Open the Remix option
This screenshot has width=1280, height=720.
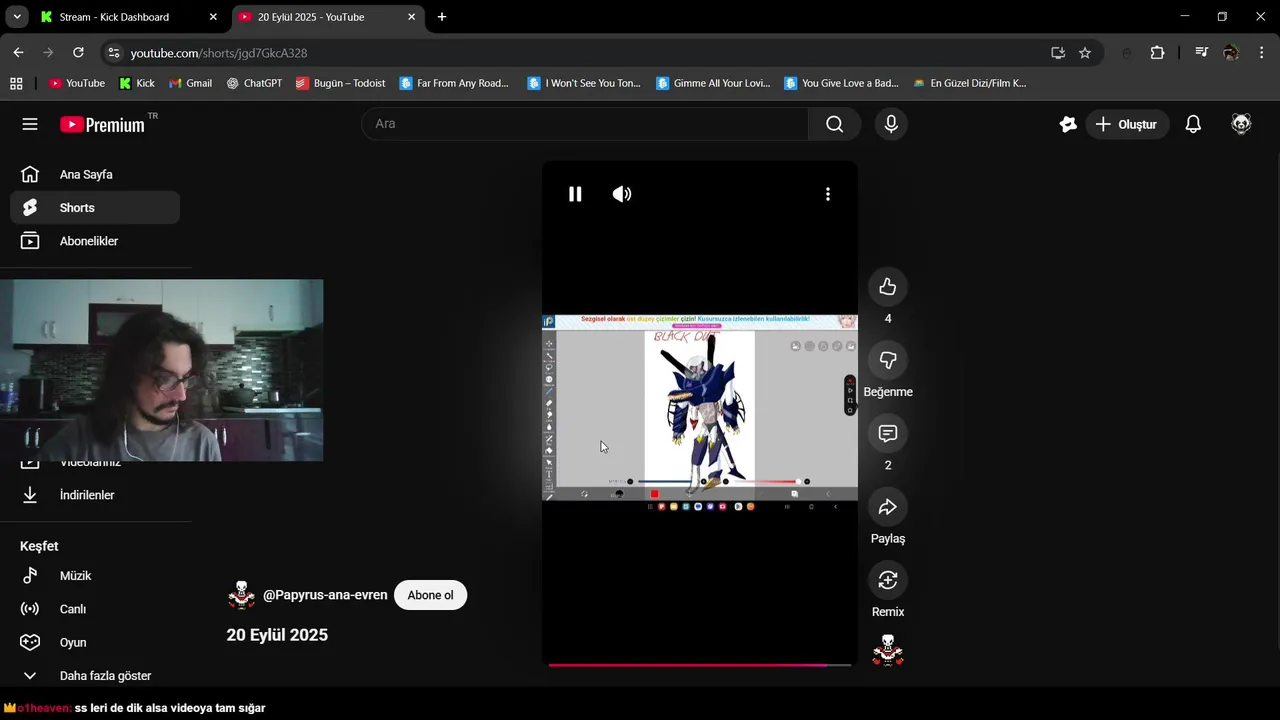(888, 580)
